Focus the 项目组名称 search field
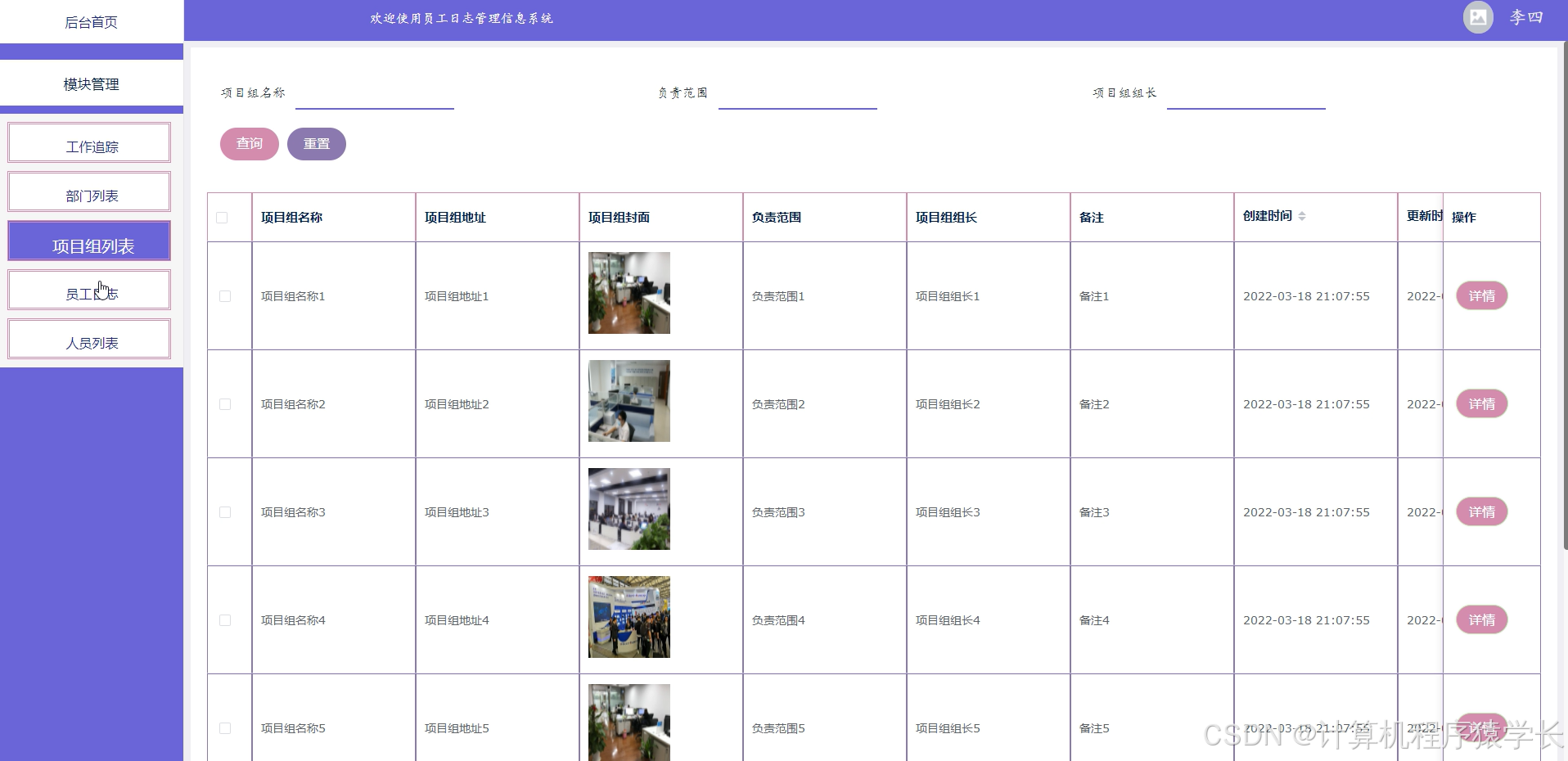Screen dimensions: 1568x761 [x=375, y=94]
